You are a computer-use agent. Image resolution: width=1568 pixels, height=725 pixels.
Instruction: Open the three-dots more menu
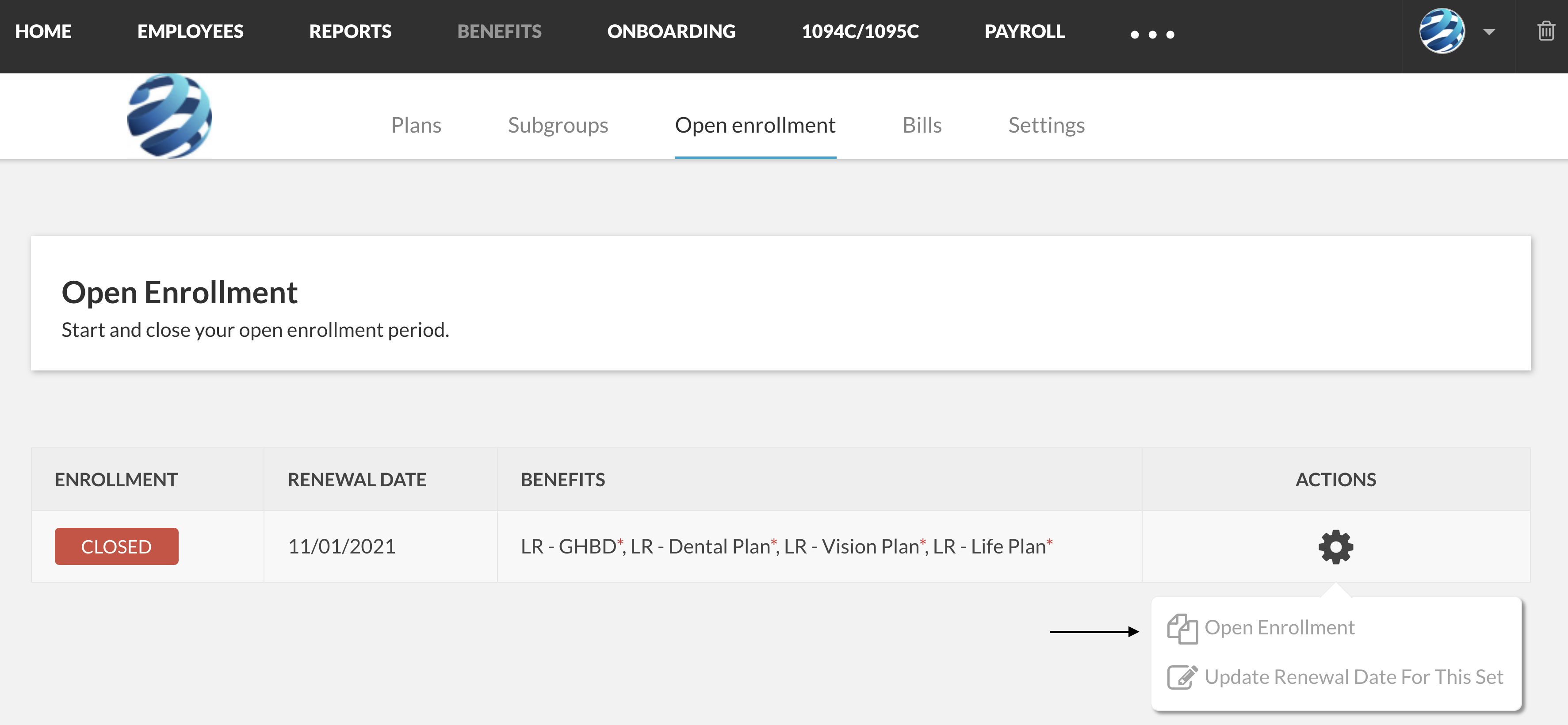tap(1151, 34)
